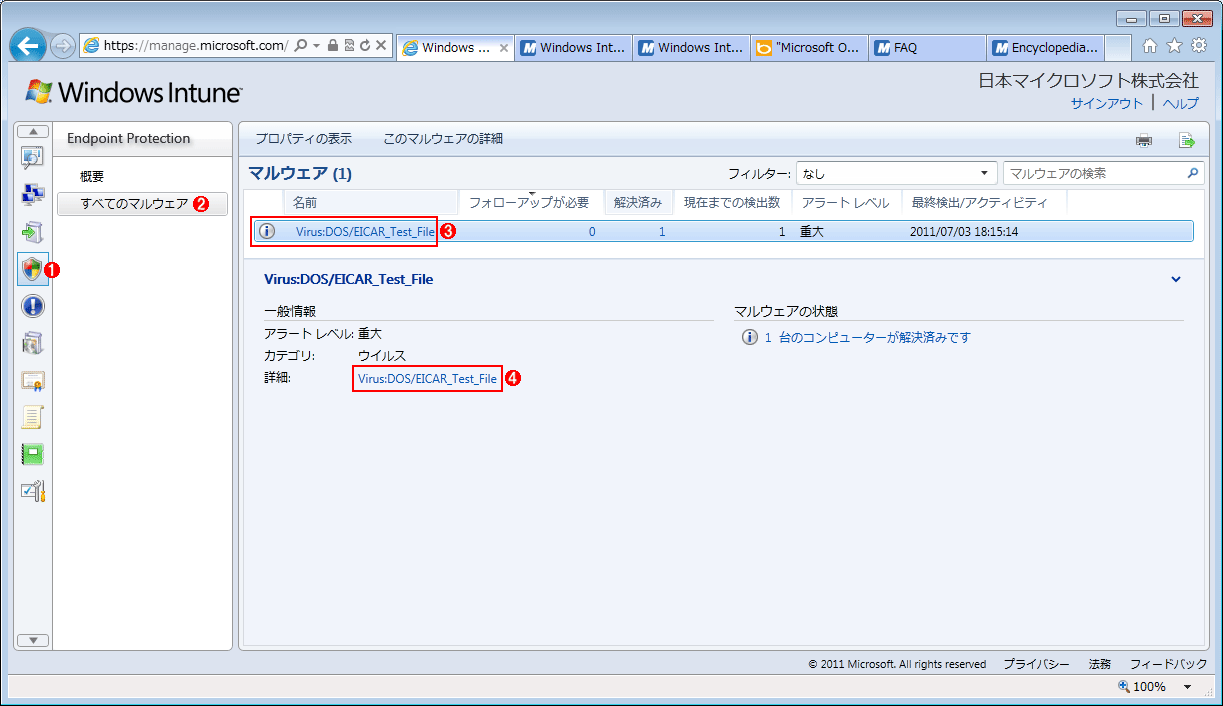Click the 2011/07/03 18:15:14 timestamp cell
This screenshot has width=1223, height=706.
964,232
